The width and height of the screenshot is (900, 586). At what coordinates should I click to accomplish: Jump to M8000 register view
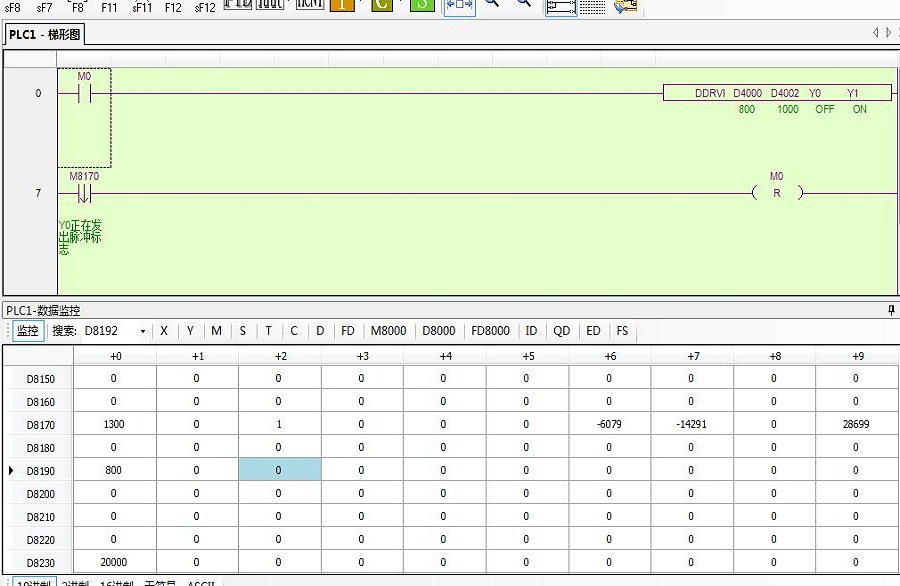click(x=388, y=331)
